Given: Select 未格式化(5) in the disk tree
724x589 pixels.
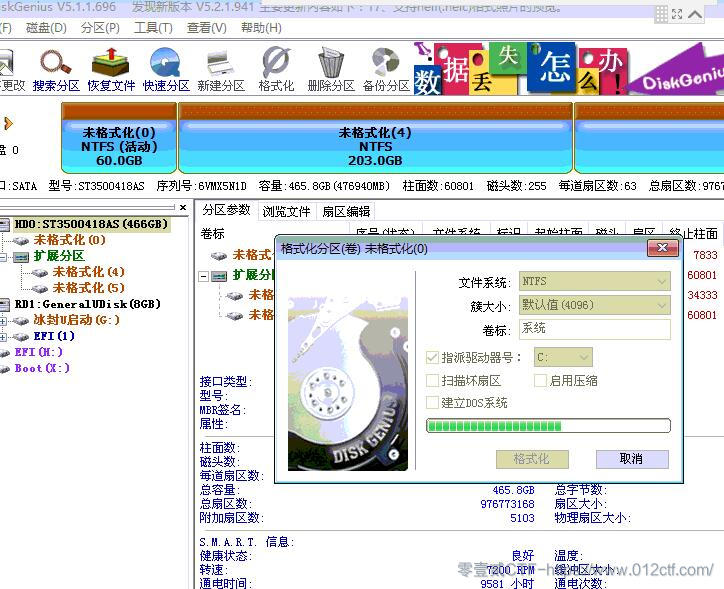Looking at the screenshot, I should tap(89, 288).
